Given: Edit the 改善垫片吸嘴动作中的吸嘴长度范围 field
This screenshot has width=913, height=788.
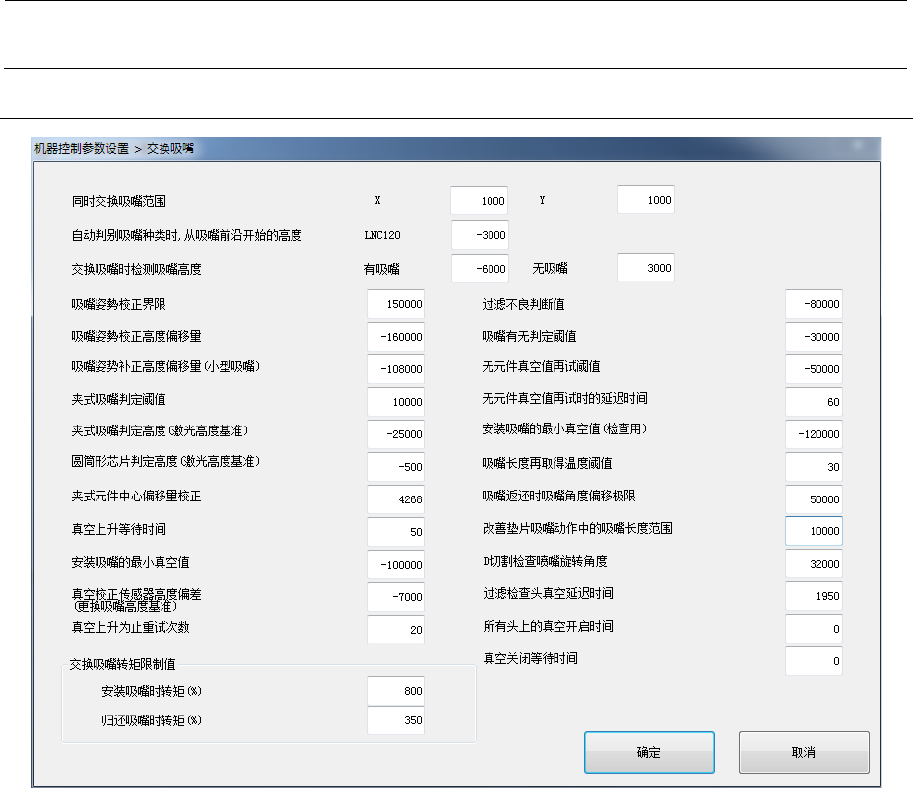Looking at the screenshot, I should click(813, 531).
